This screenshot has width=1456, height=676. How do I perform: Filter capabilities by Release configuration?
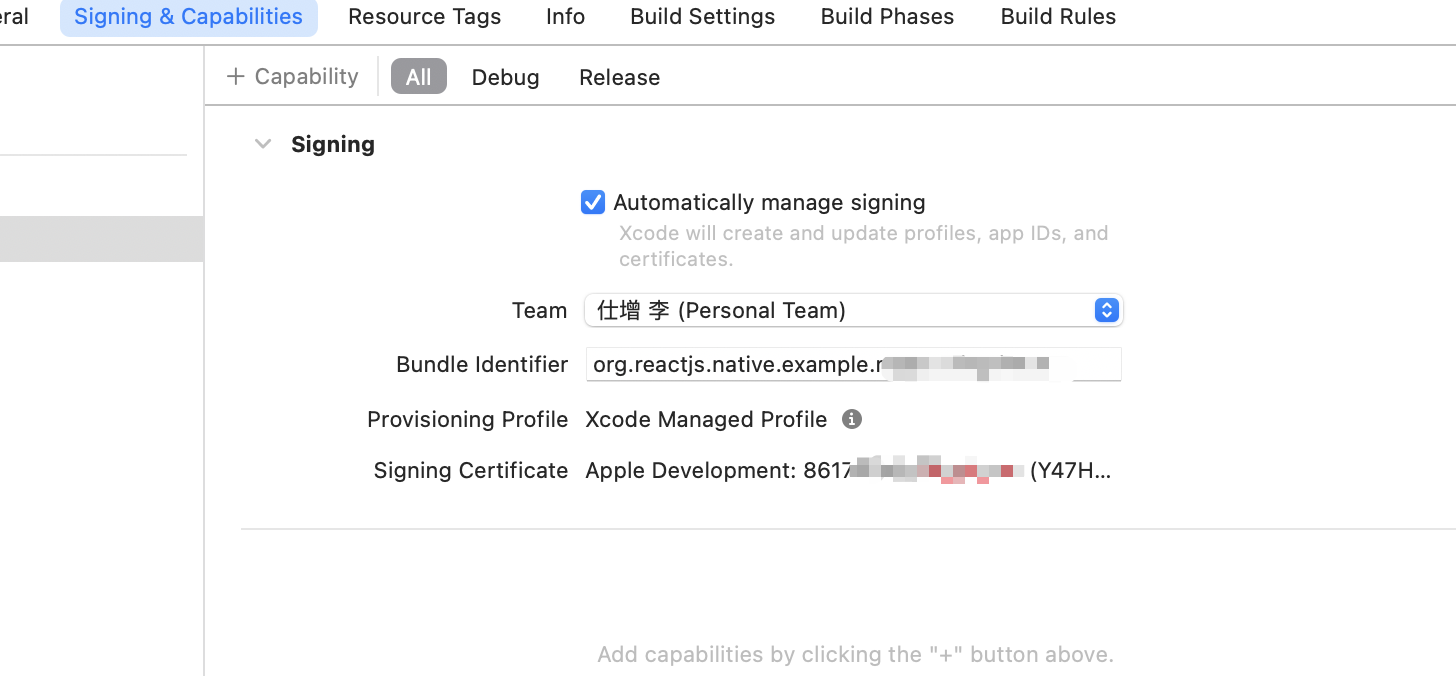619,77
